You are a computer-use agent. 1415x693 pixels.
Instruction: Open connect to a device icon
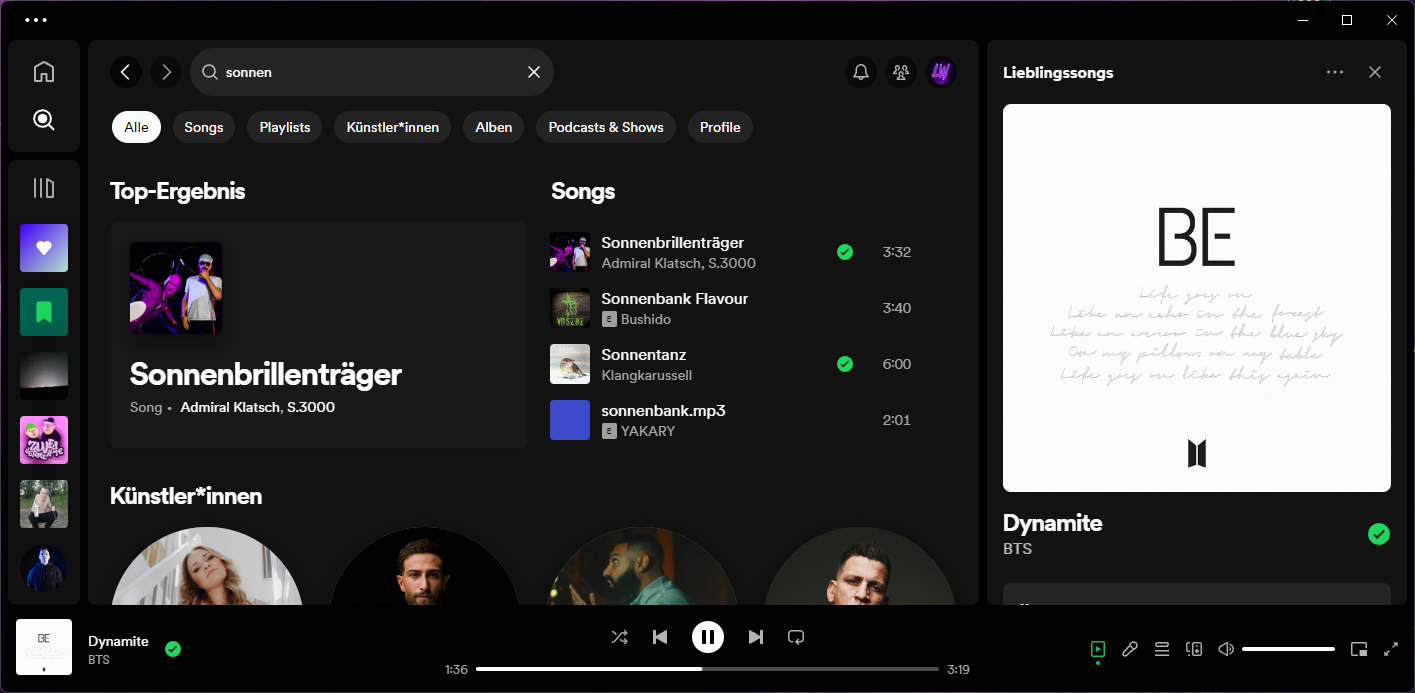[1194, 649]
